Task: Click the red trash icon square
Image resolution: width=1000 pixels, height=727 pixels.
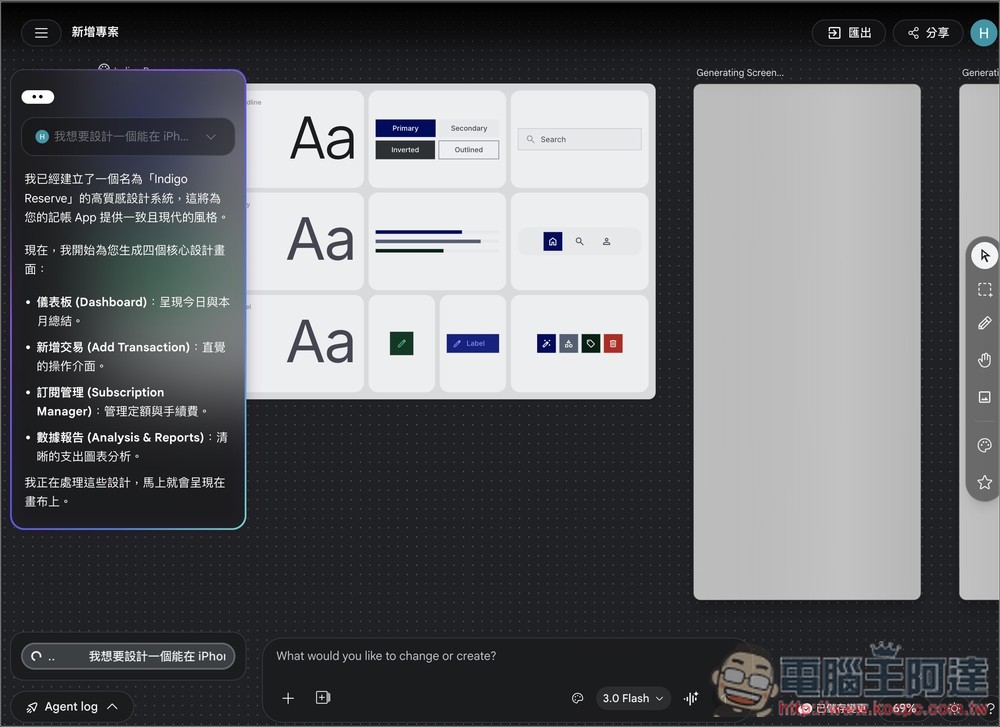Action: (x=613, y=344)
